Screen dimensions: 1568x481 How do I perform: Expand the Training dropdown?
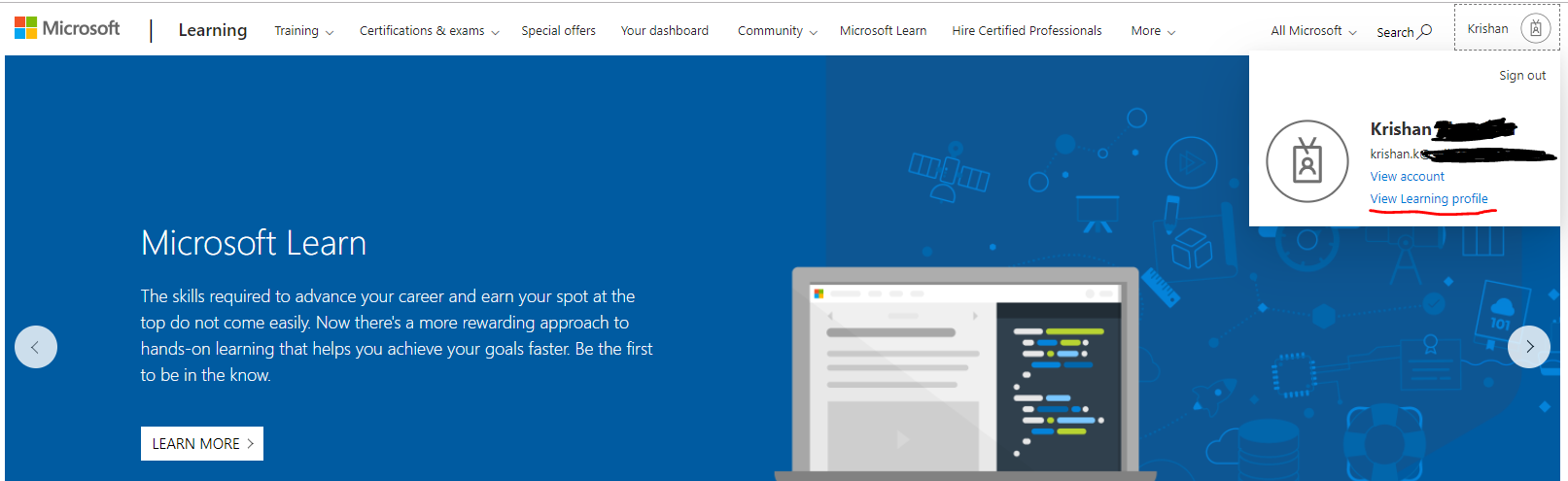click(x=303, y=31)
